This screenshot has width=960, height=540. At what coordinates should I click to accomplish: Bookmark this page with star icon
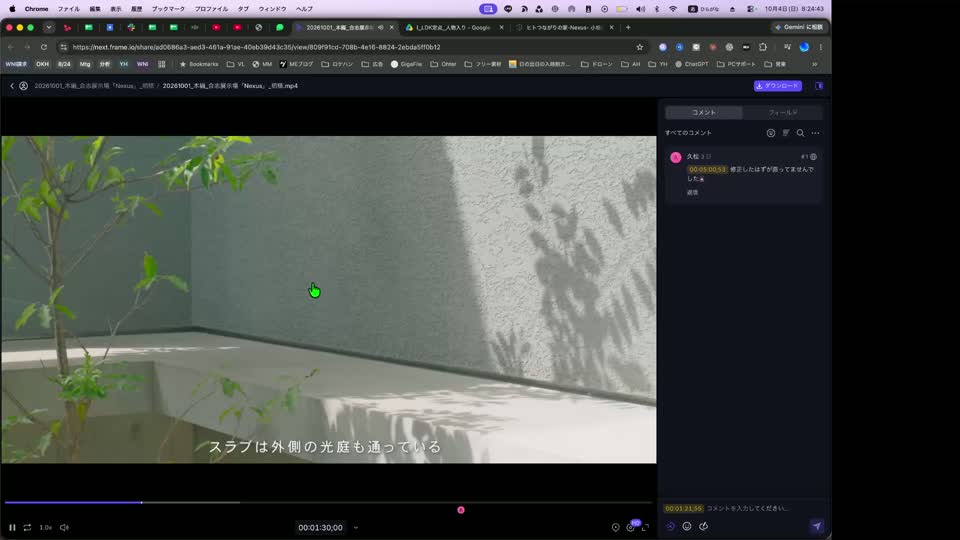tap(640, 47)
